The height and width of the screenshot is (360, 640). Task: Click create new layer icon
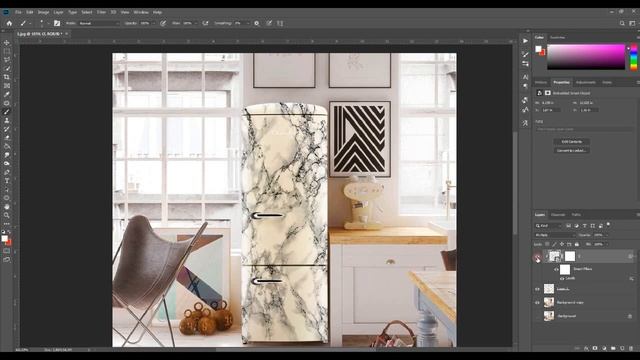622,349
